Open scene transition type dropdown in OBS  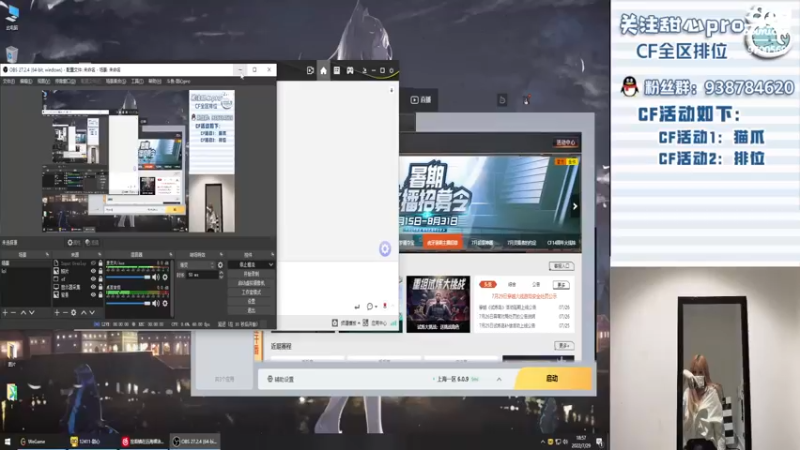196,265
